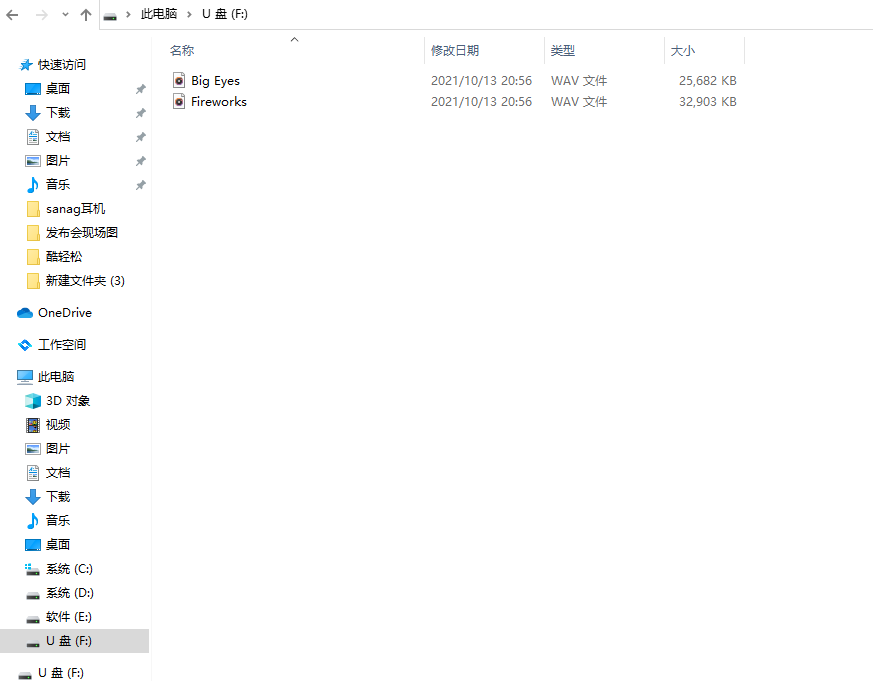Image resolution: width=873 pixels, height=681 pixels.
Task: Click the pin icon next to pinned 音乐
Action: (141, 185)
